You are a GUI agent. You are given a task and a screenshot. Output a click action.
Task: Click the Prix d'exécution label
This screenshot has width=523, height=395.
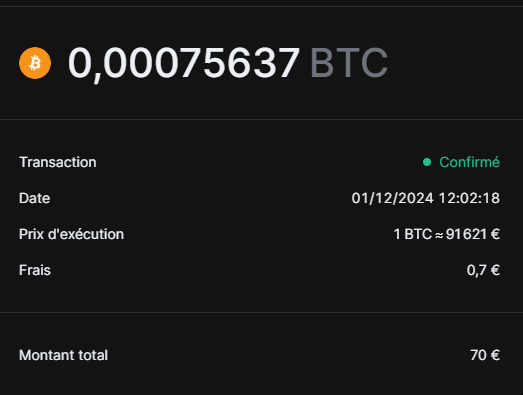(x=71, y=234)
